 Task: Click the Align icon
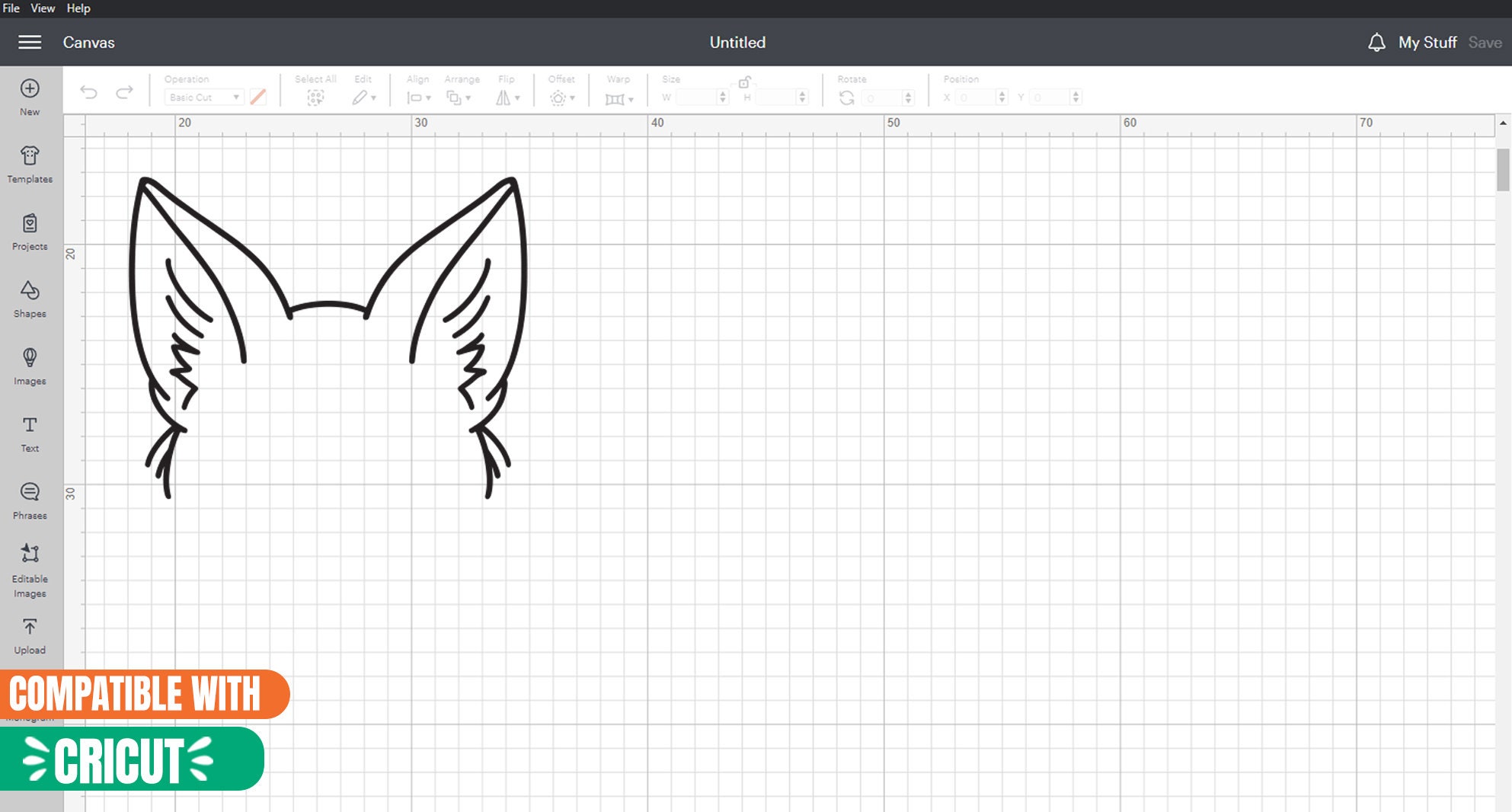point(414,98)
